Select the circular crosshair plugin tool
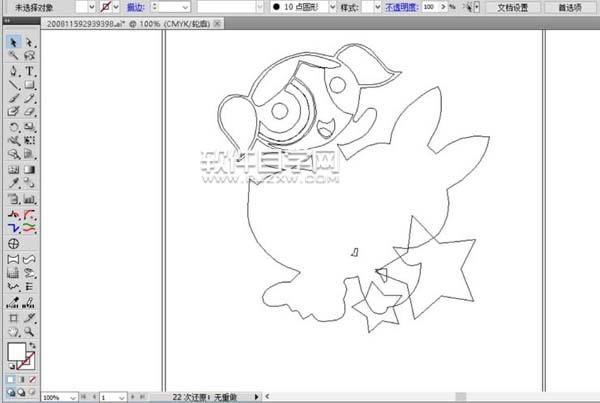The width and height of the screenshot is (600, 403). point(13,244)
